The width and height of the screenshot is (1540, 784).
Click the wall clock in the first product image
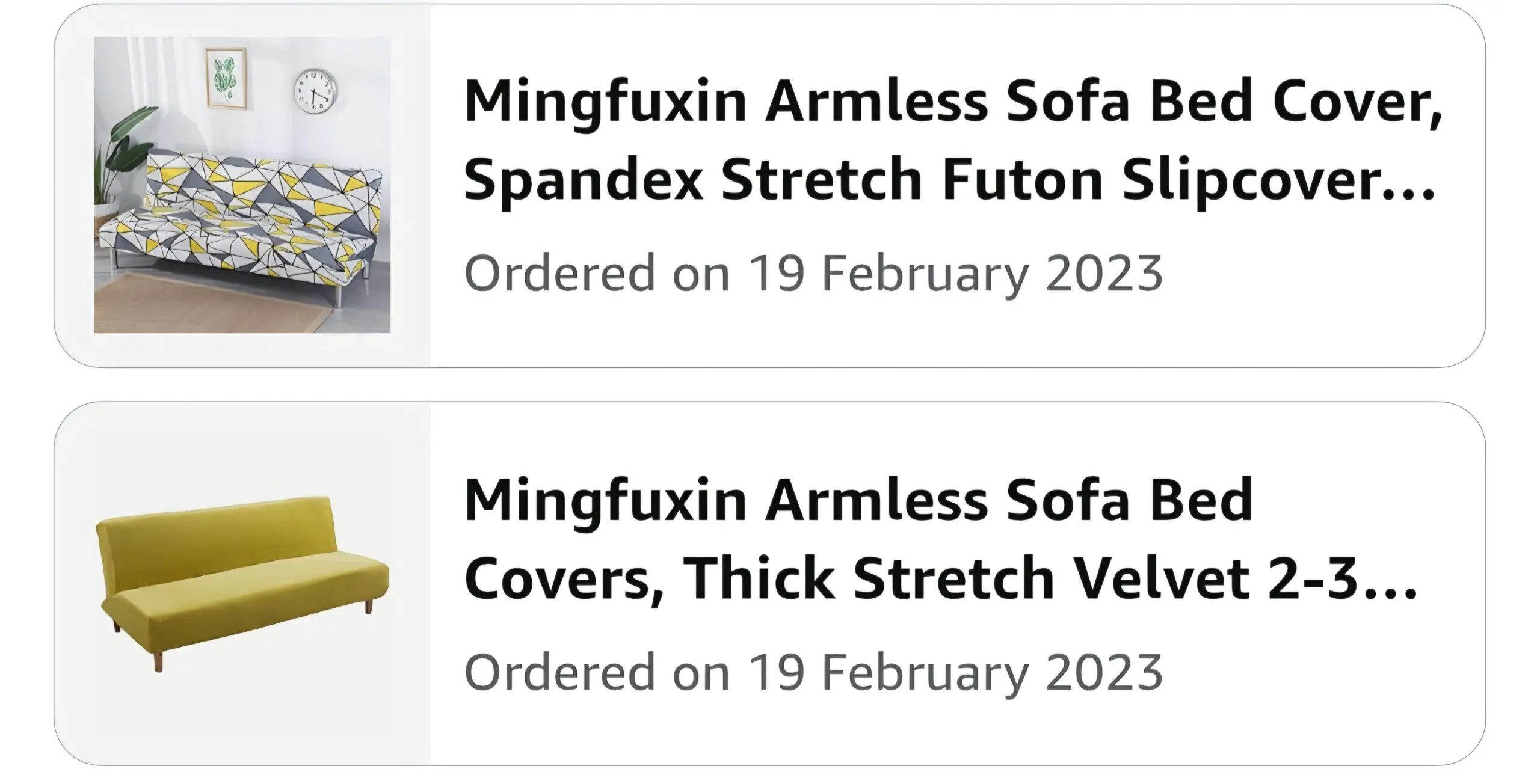click(315, 93)
